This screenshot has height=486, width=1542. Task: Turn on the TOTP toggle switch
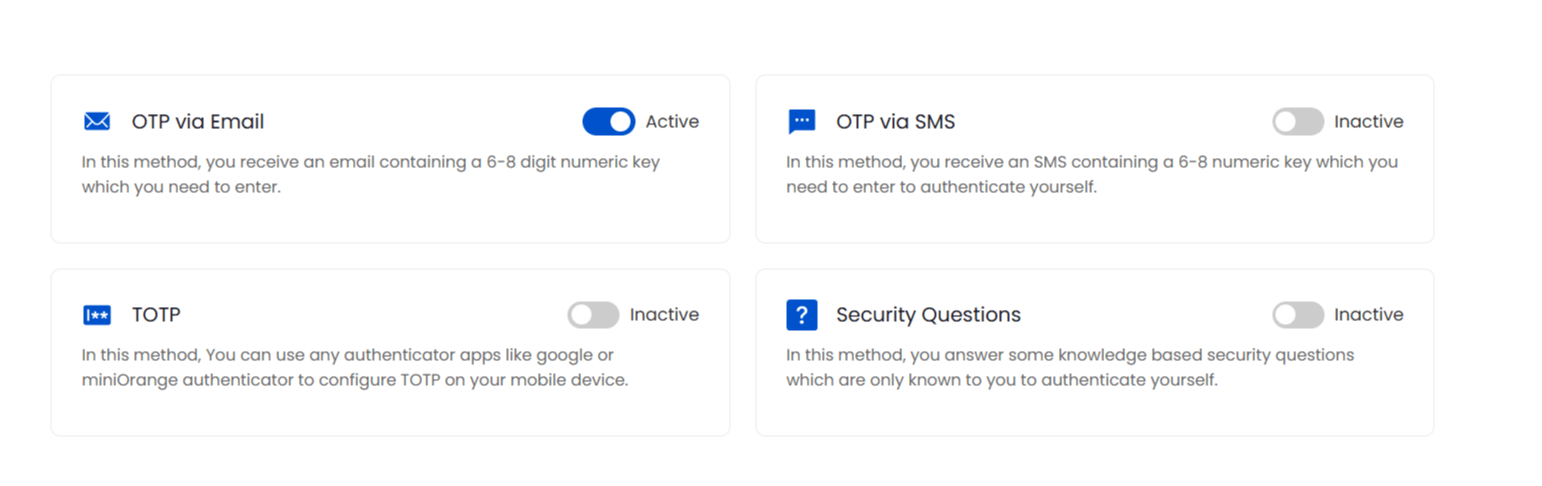593,315
